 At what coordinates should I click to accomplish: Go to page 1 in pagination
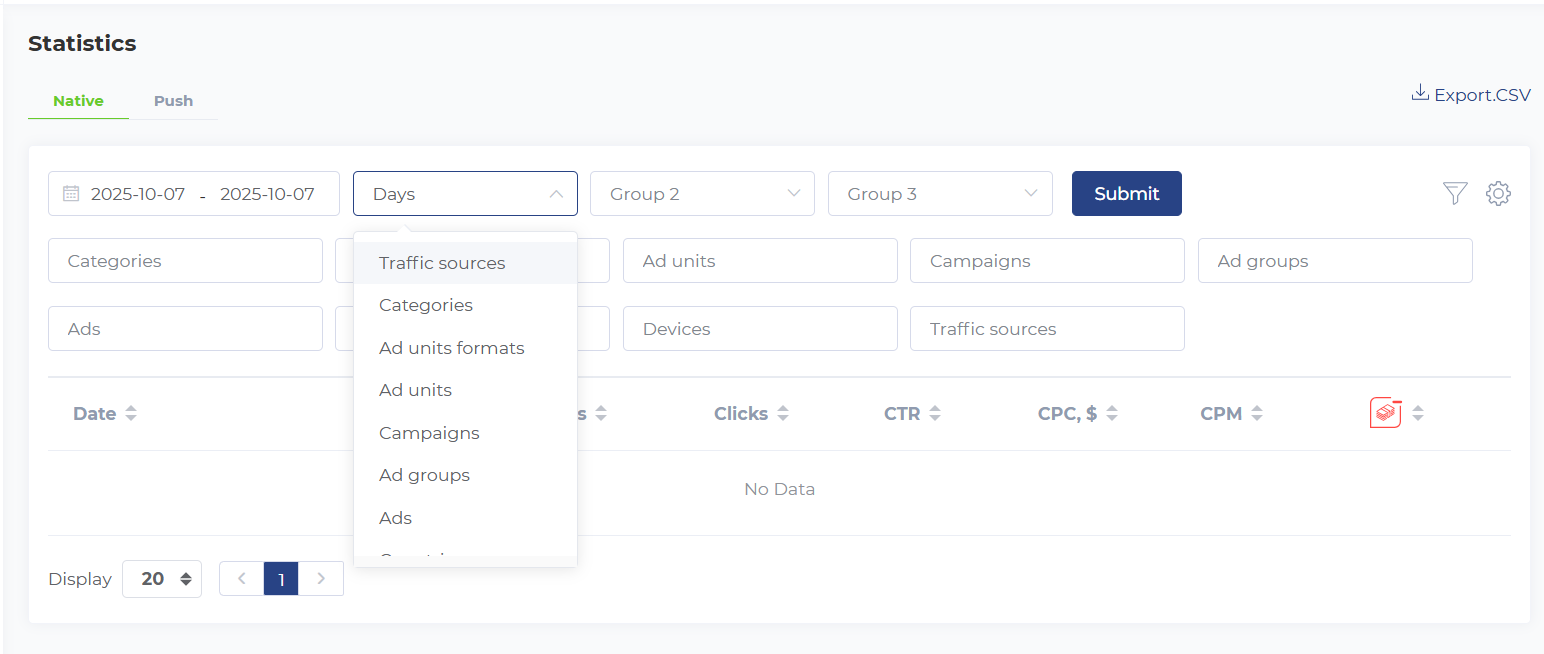tap(281, 579)
